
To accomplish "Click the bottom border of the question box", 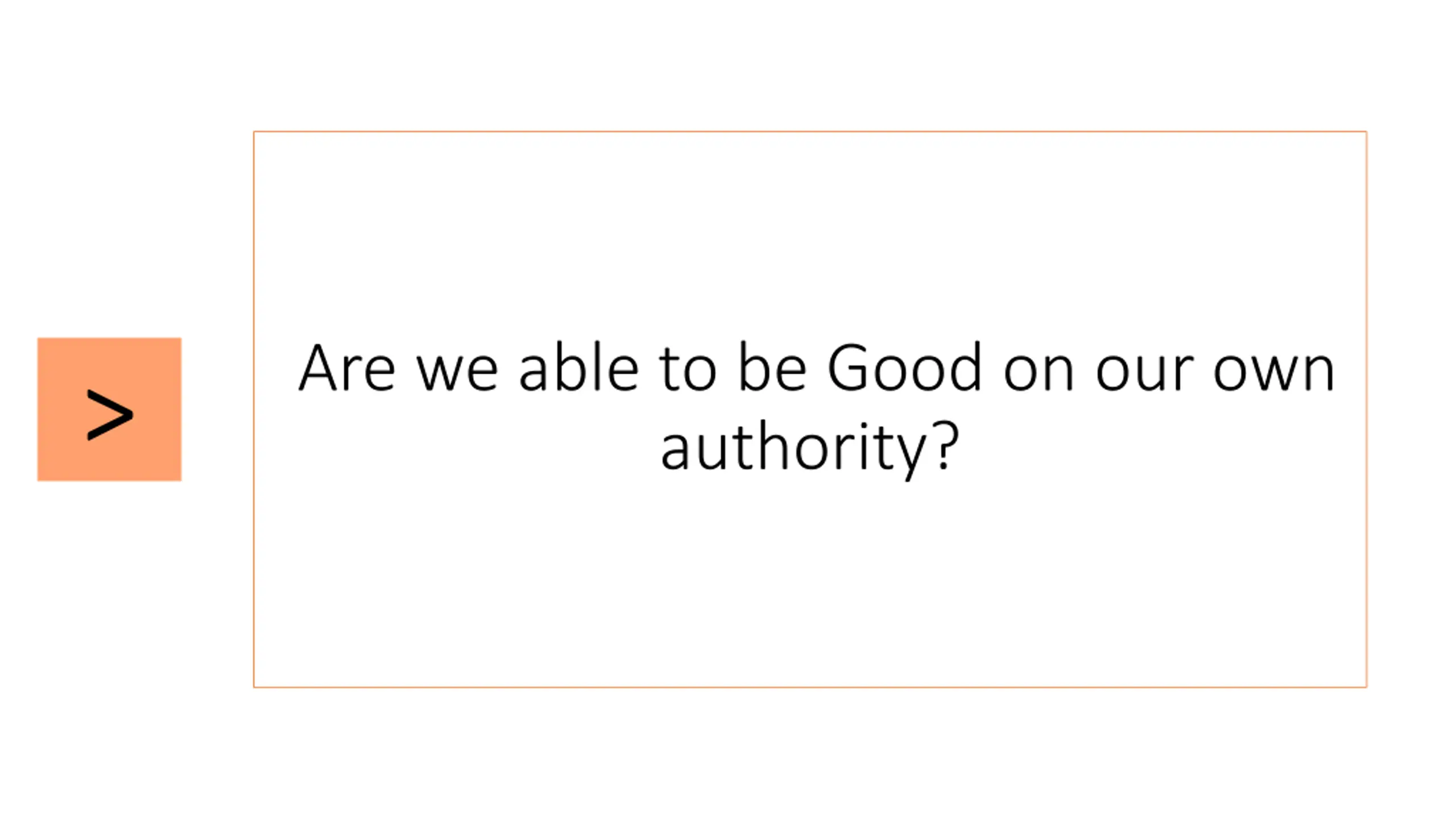I will [810, 687].
